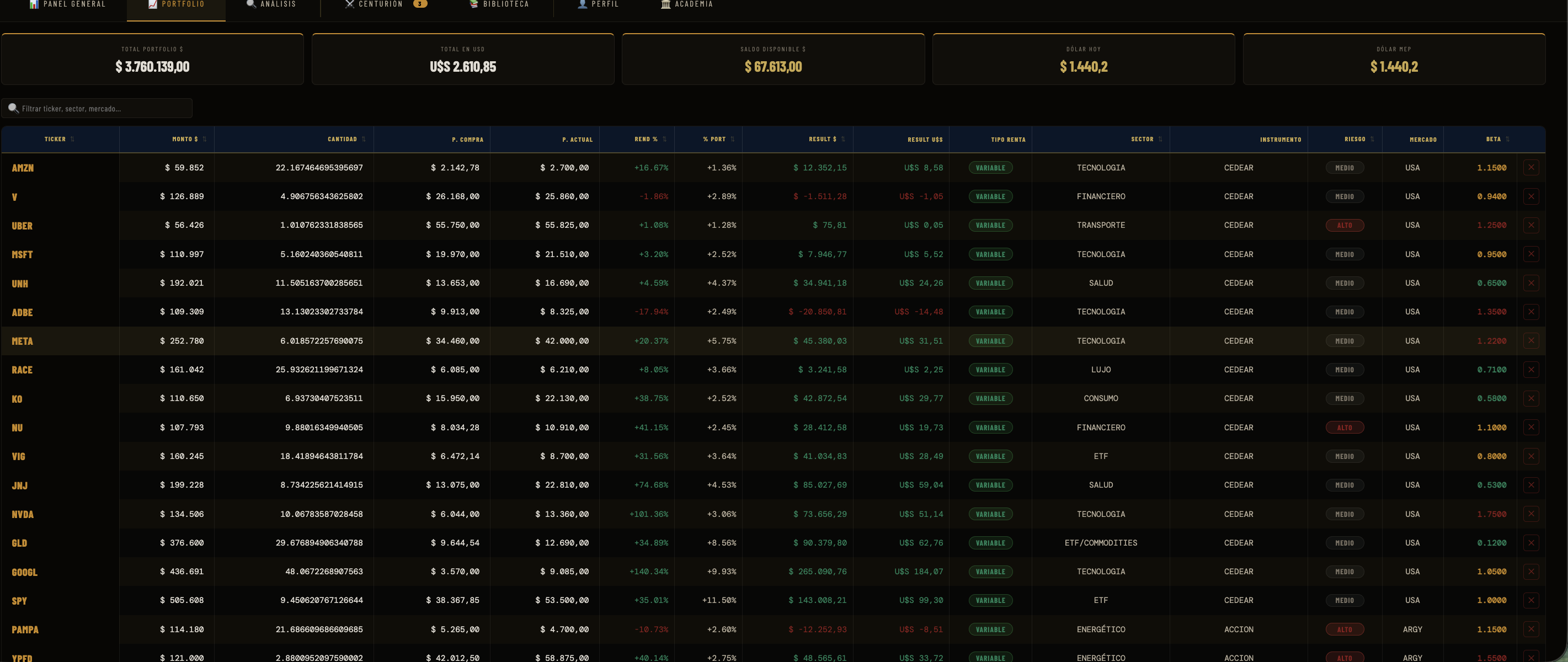Click the Dólar MEP card
Viewport: 1568px width, 662px height.
click(1394, 59)
